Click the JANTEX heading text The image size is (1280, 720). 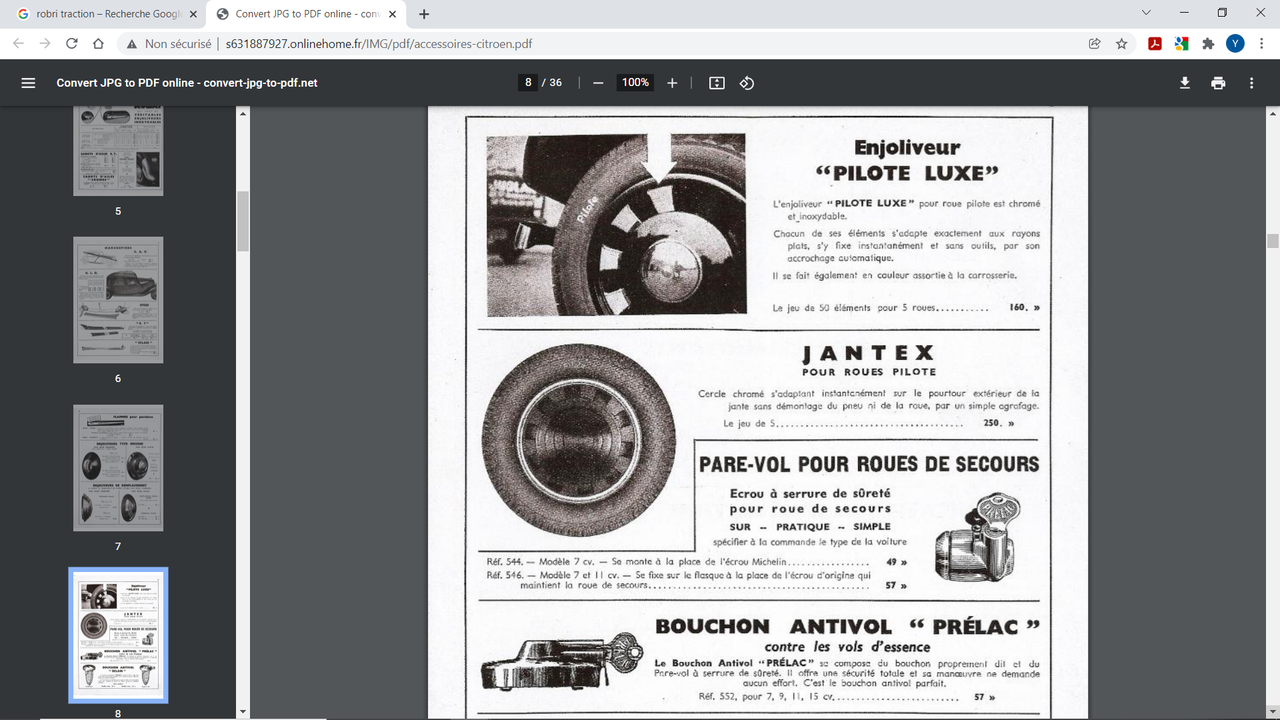point(868,353)
